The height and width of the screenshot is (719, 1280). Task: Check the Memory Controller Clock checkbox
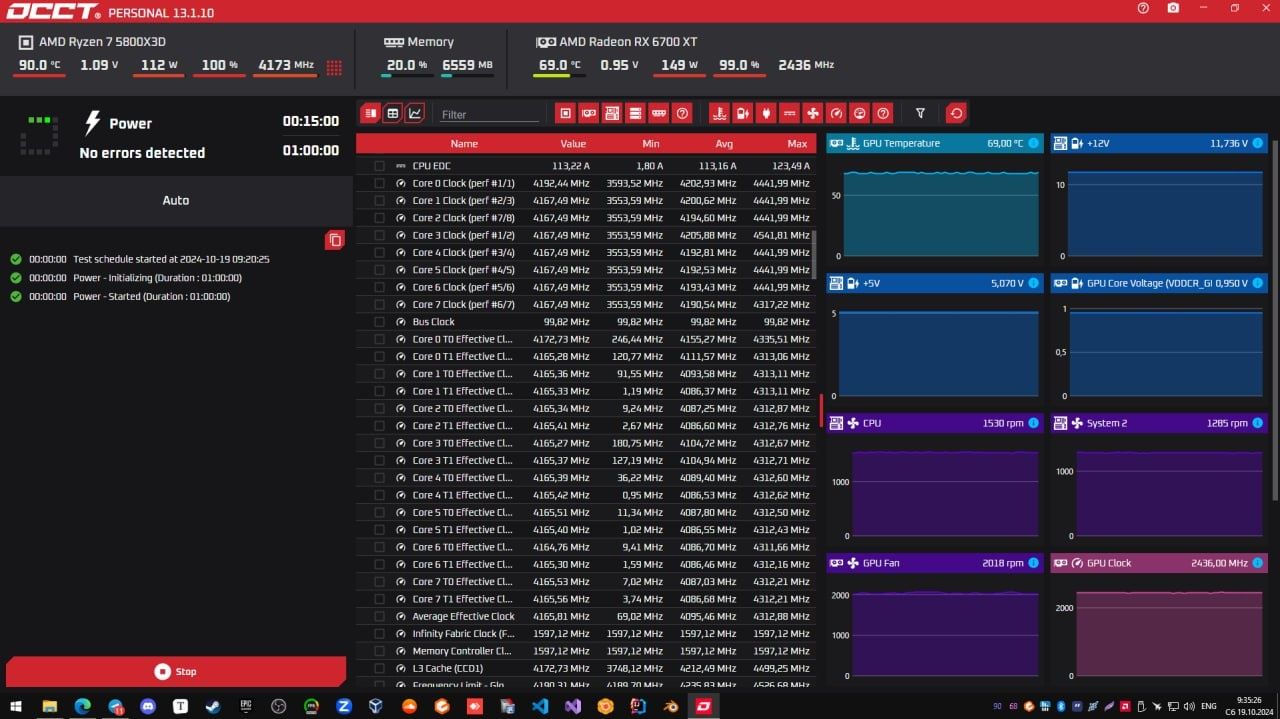pos(379,651)
